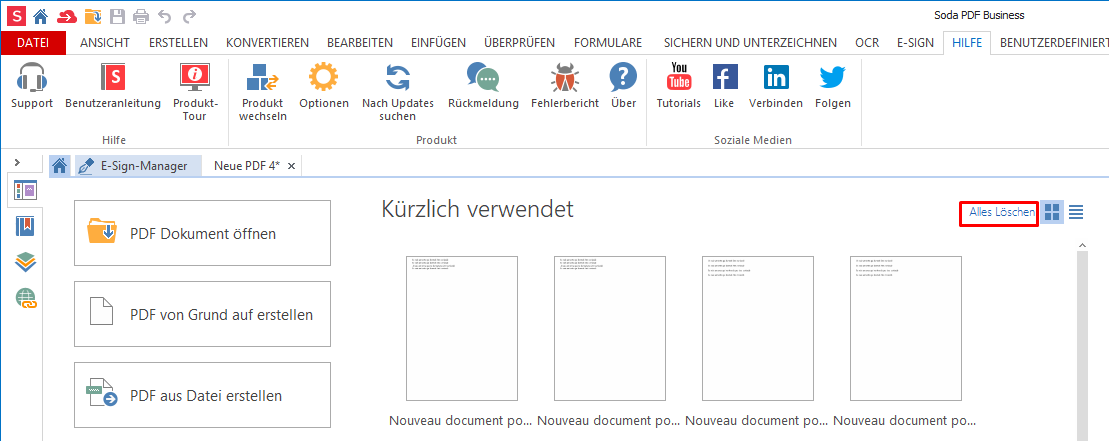Click PDF aus Datei erstellen button

(x=202, y=396)
